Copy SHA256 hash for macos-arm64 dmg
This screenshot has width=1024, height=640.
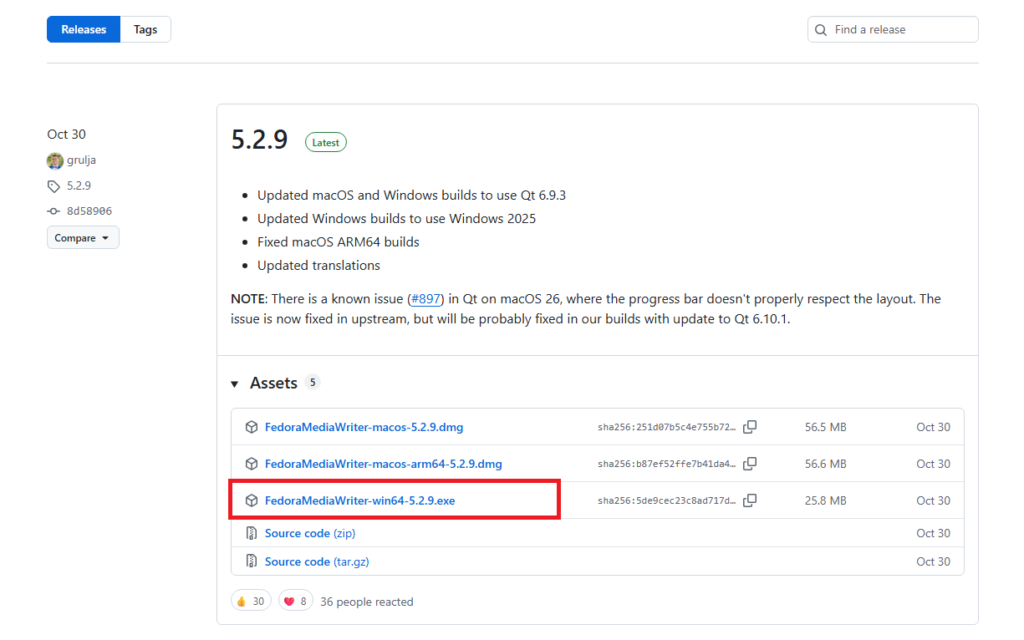tap(750, 464)
